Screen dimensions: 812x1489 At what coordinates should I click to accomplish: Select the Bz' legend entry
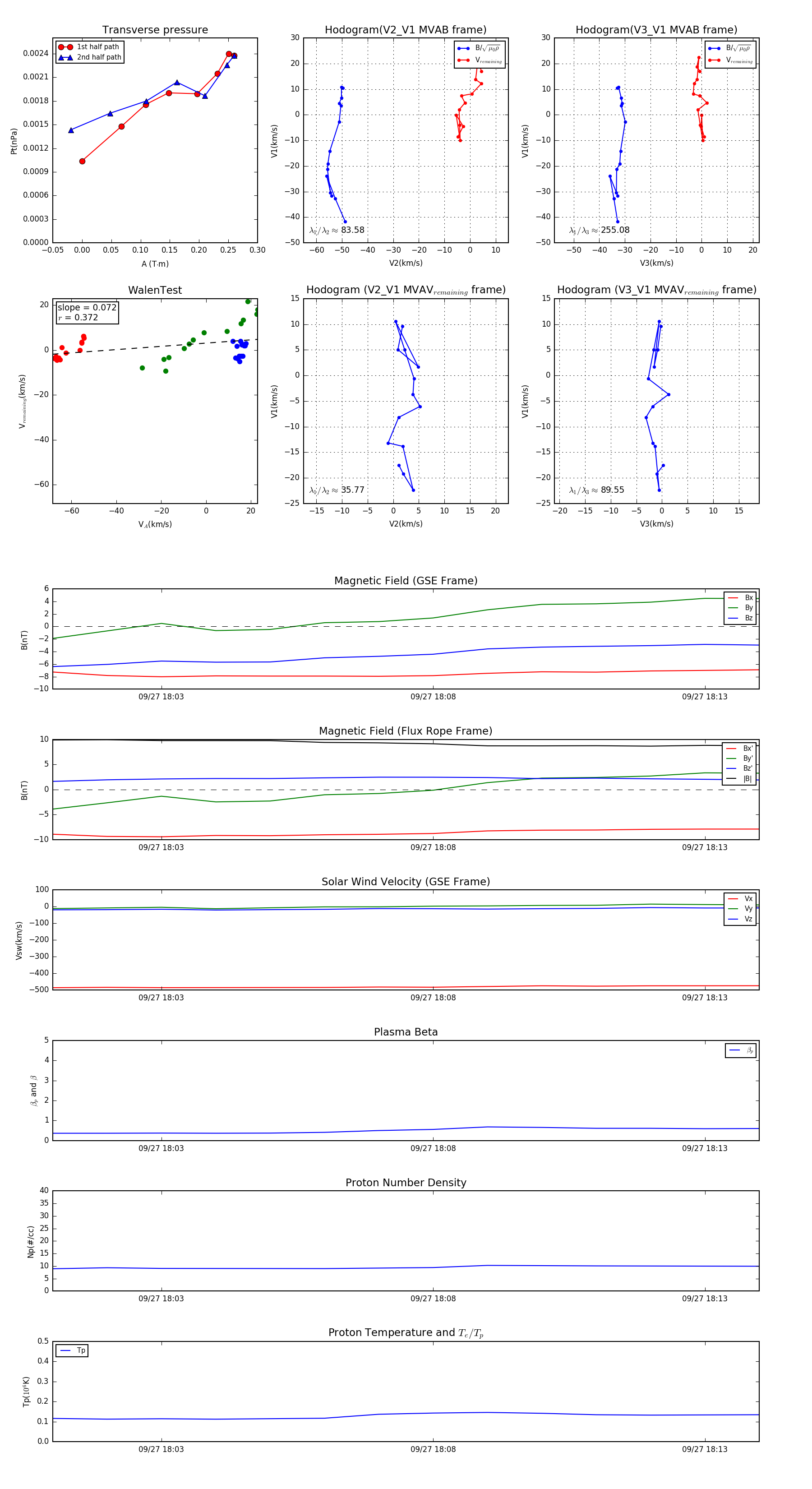click(x=740, y=768)
